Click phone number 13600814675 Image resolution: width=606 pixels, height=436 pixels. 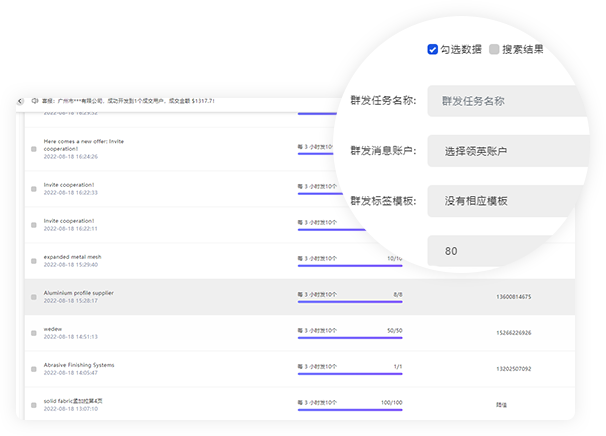pyautogui.click(x=513, y=296)
